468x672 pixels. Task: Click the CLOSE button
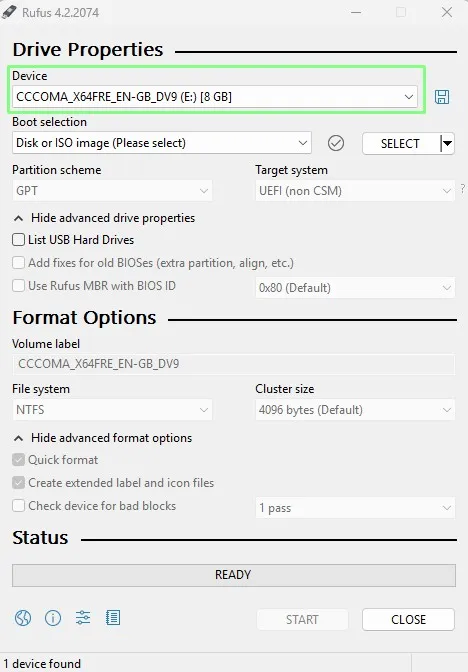[408, 619]
